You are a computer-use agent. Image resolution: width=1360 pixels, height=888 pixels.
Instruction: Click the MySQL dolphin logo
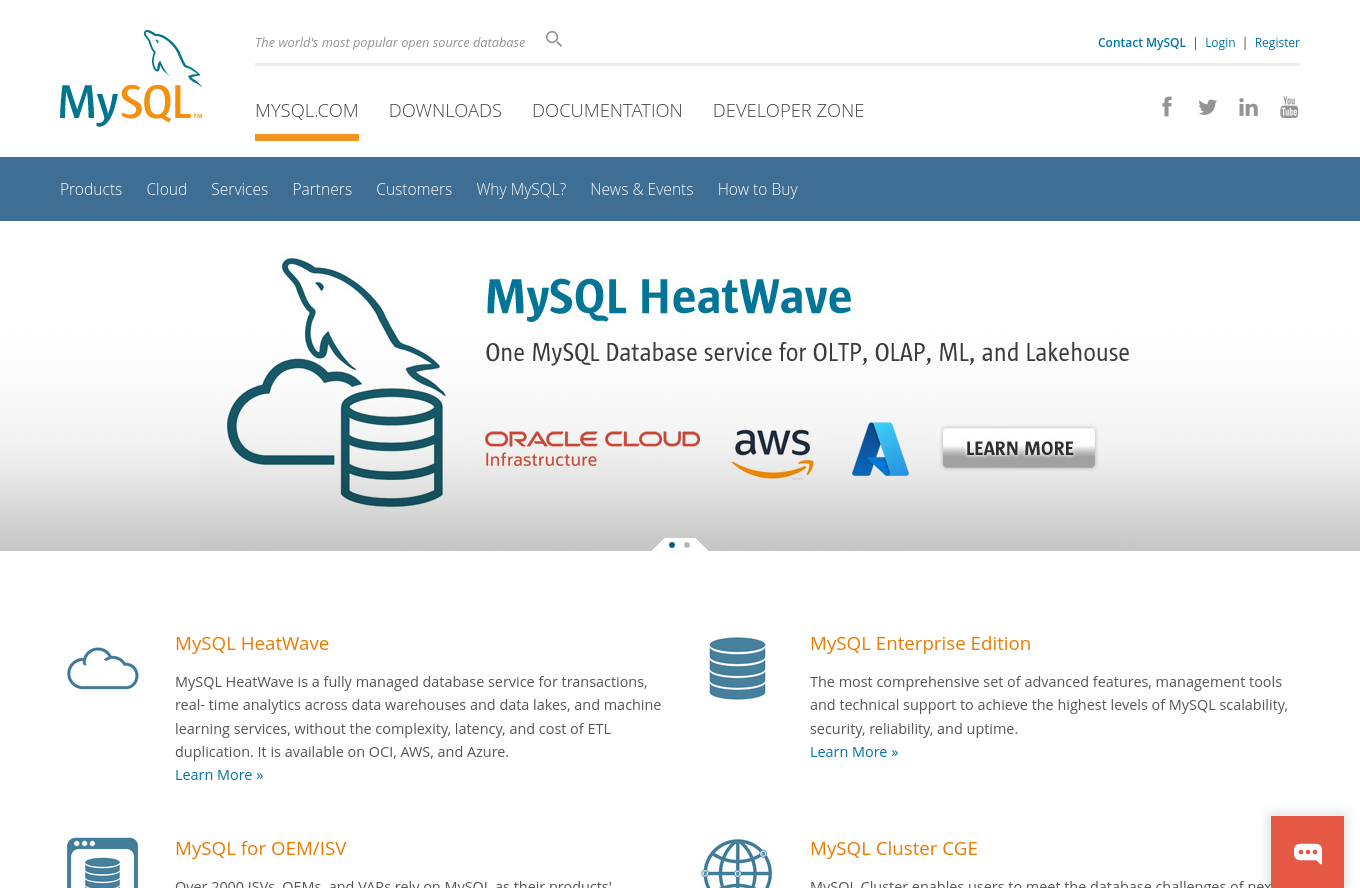[x=131, y=78]
